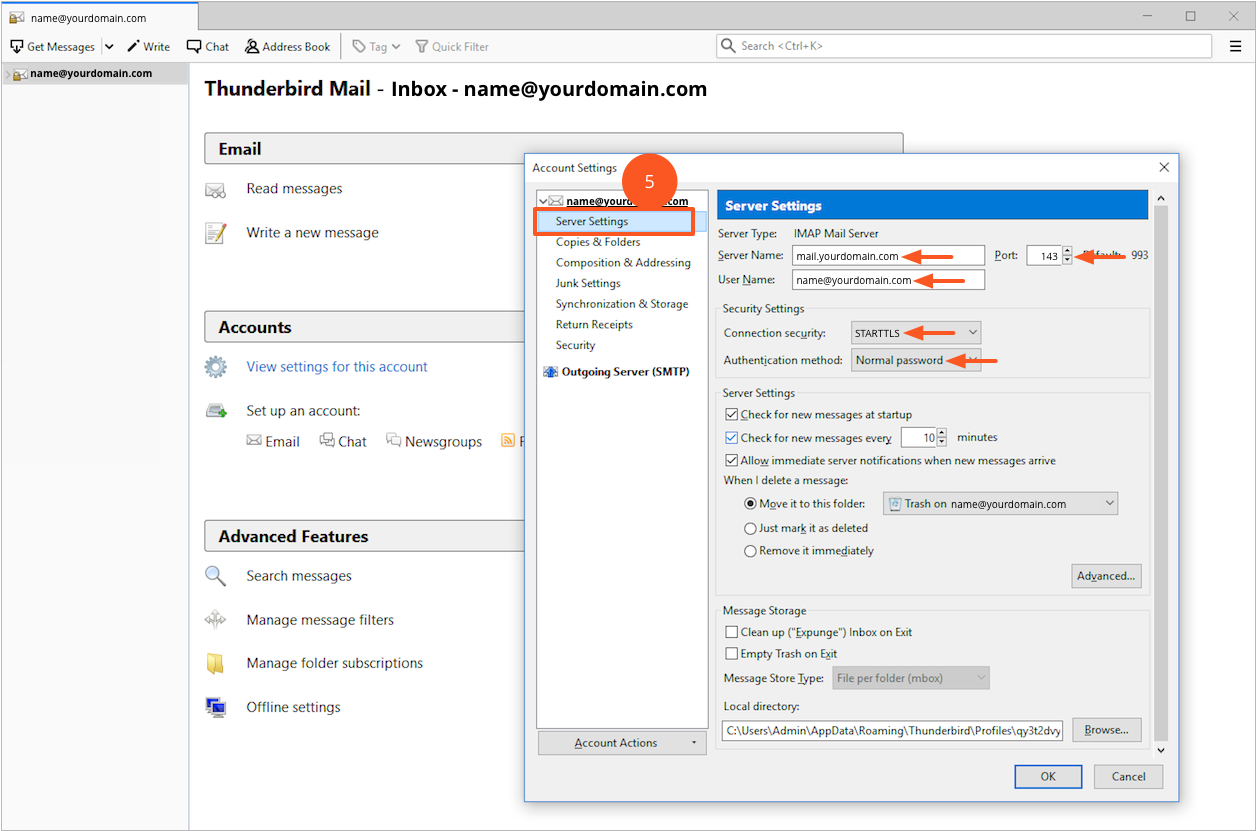This screenshot has width=1256, height=831.
Task: Toggle Check for new messages at startup
Action: pos(731,414)
